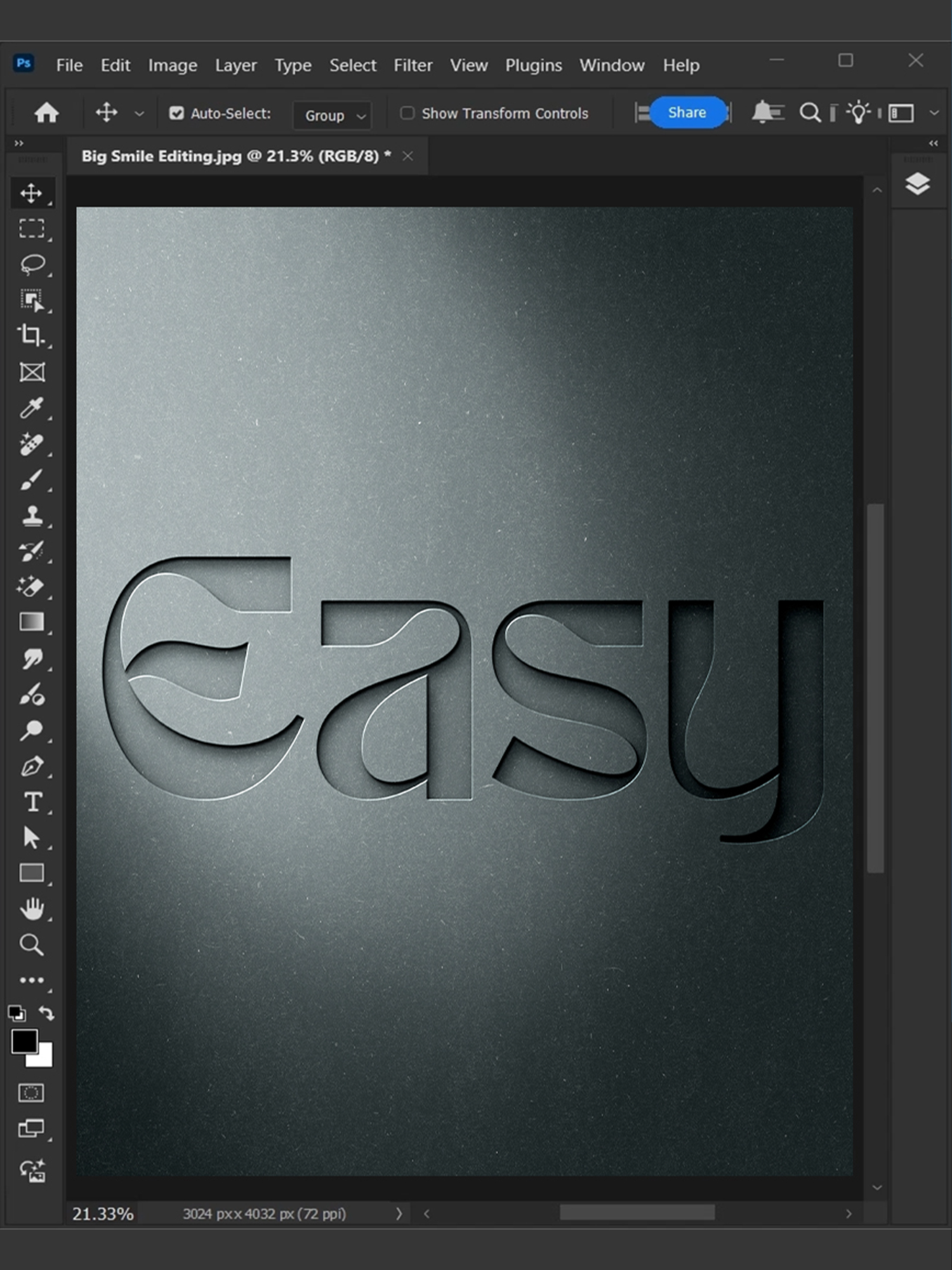The image size is (952, 1270).
Task: Open the Filter menu
Action: [x=413, y=65]
